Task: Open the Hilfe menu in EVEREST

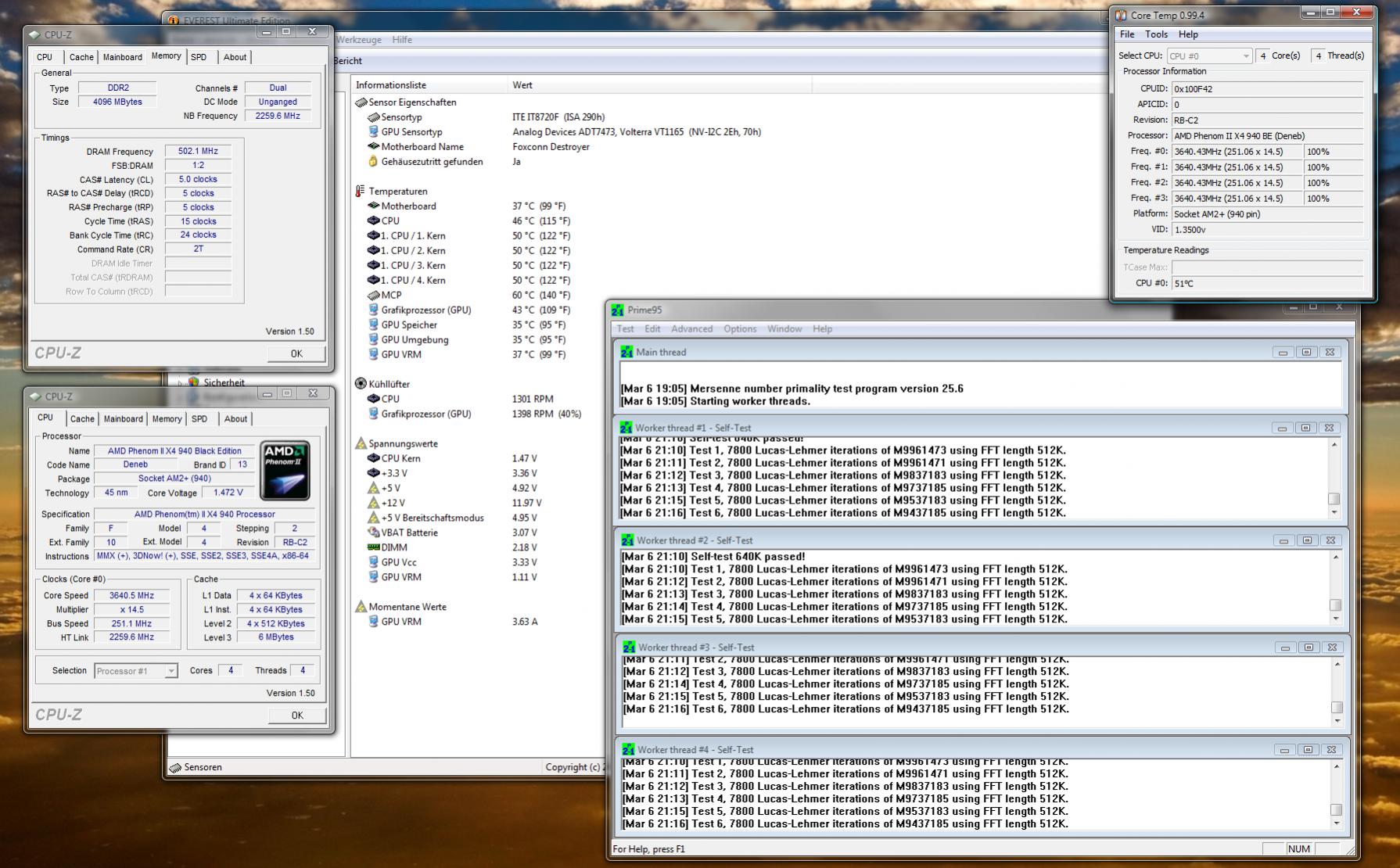Action: click(402, 40)
